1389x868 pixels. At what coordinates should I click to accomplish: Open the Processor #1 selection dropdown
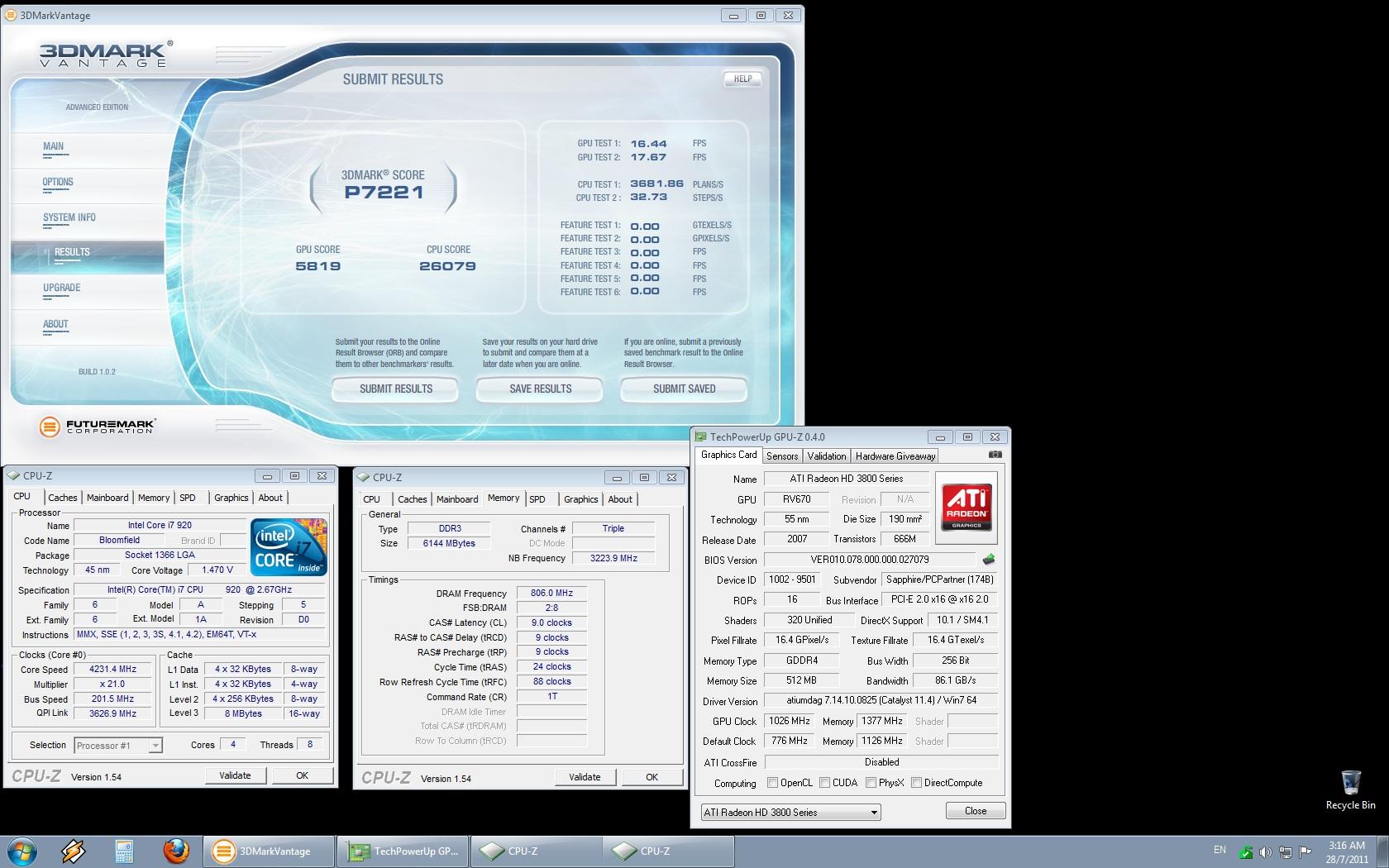[118, 746]
